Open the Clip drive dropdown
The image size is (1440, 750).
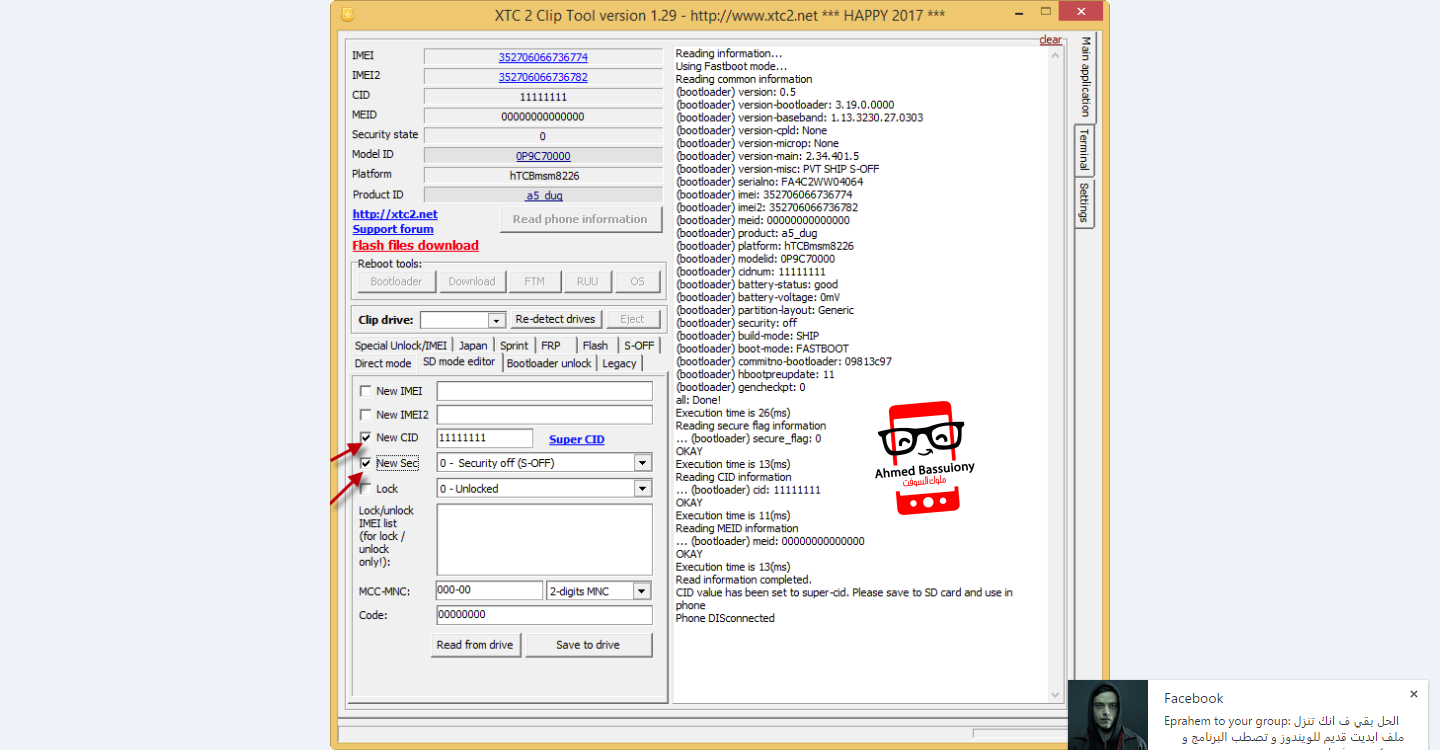(x=497, y=320)
